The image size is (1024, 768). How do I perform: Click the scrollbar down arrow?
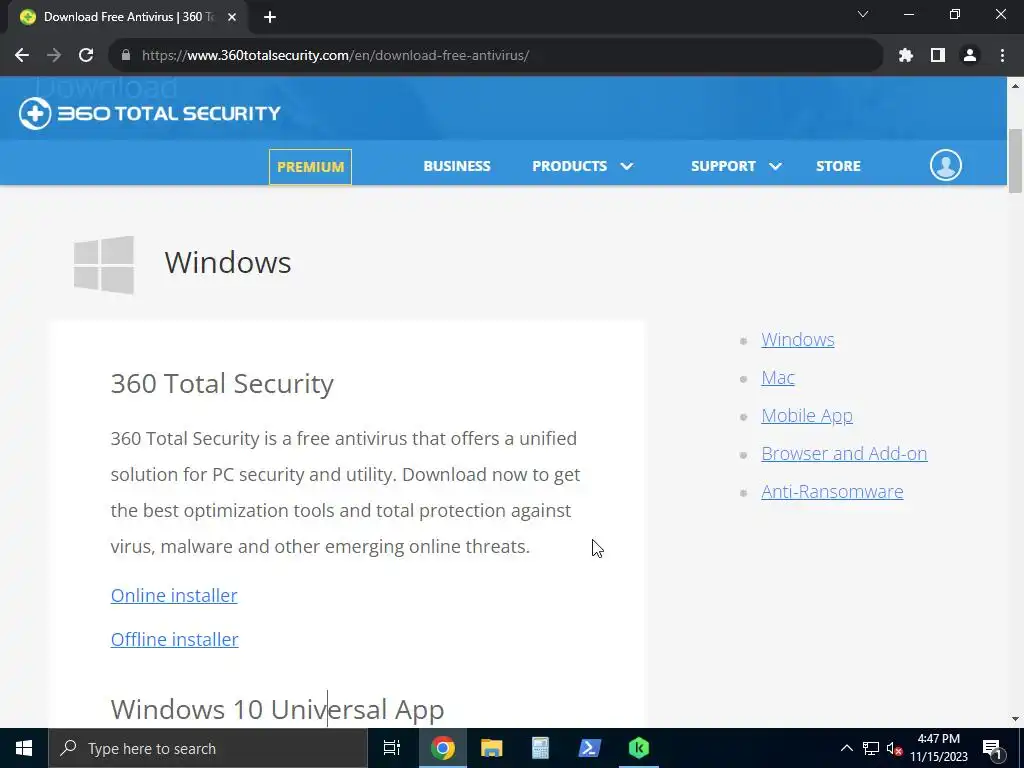[1015, 719]
